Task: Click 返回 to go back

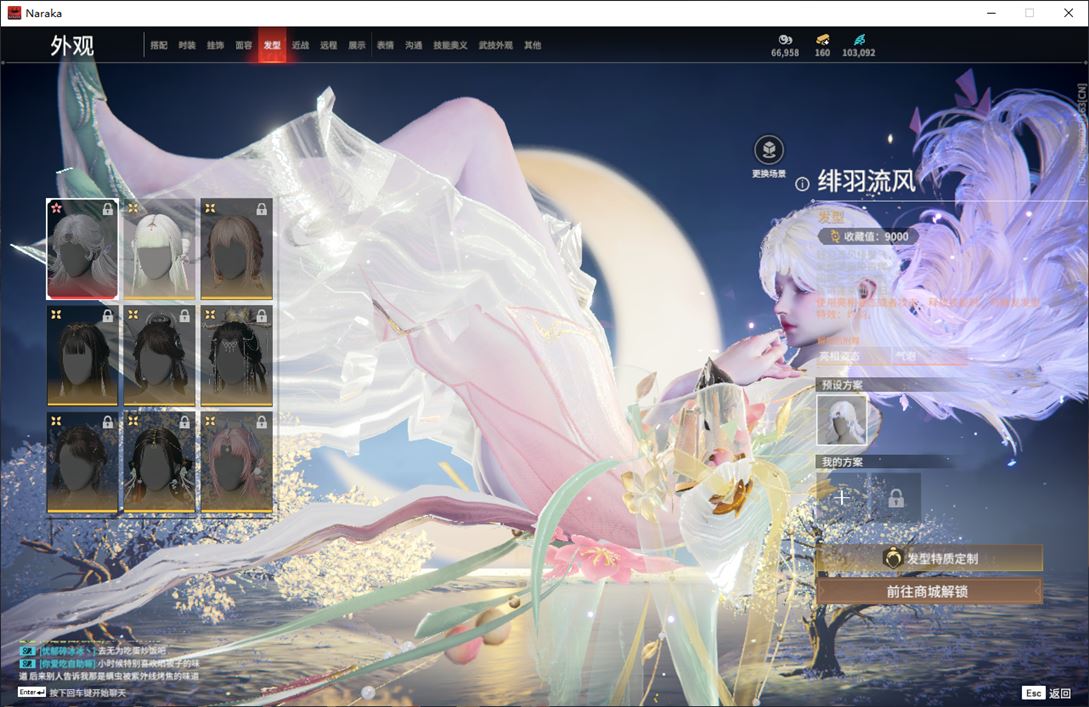Action: coord(1060,693)
